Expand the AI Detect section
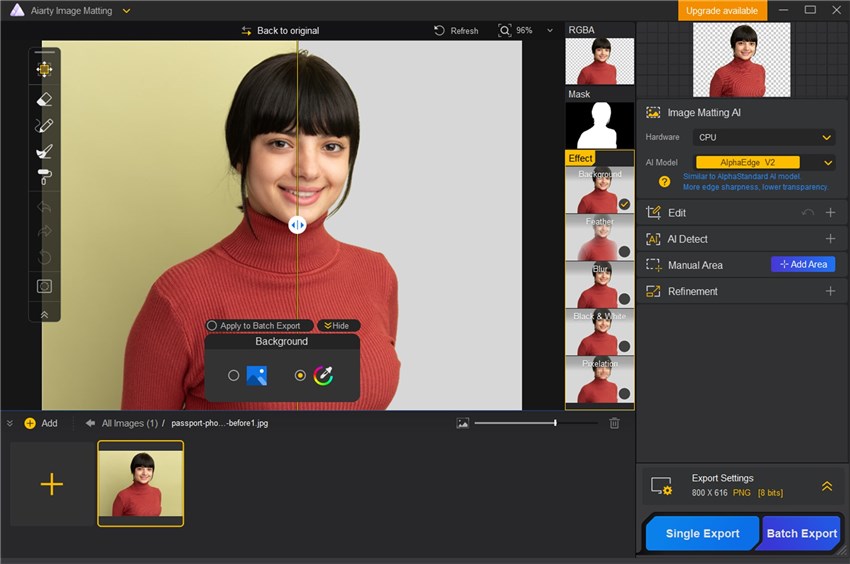 pyautogui.click(x=830, y=239)
